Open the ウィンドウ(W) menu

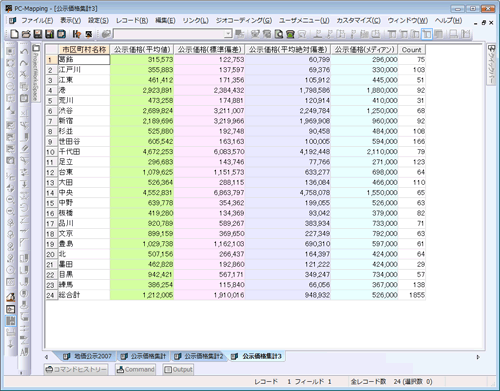click(x=408, y=21)
